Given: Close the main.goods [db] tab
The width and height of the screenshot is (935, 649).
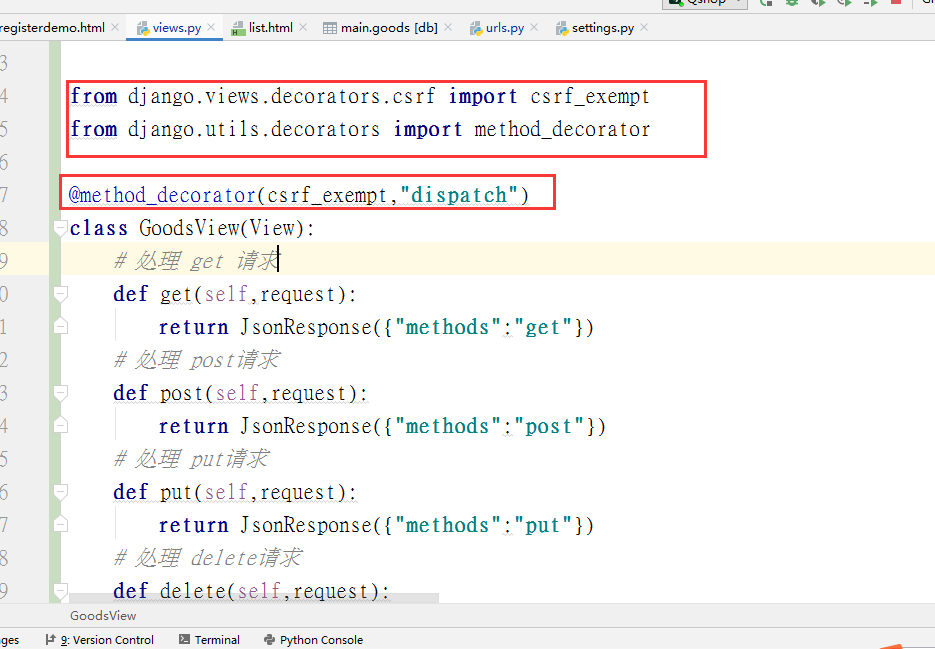Looking at the screenshot, I should click(x=448, y=27).
